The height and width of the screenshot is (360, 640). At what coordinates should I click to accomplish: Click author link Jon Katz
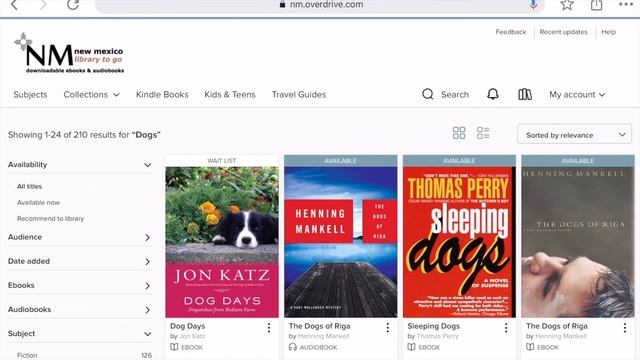pos(192,336)
